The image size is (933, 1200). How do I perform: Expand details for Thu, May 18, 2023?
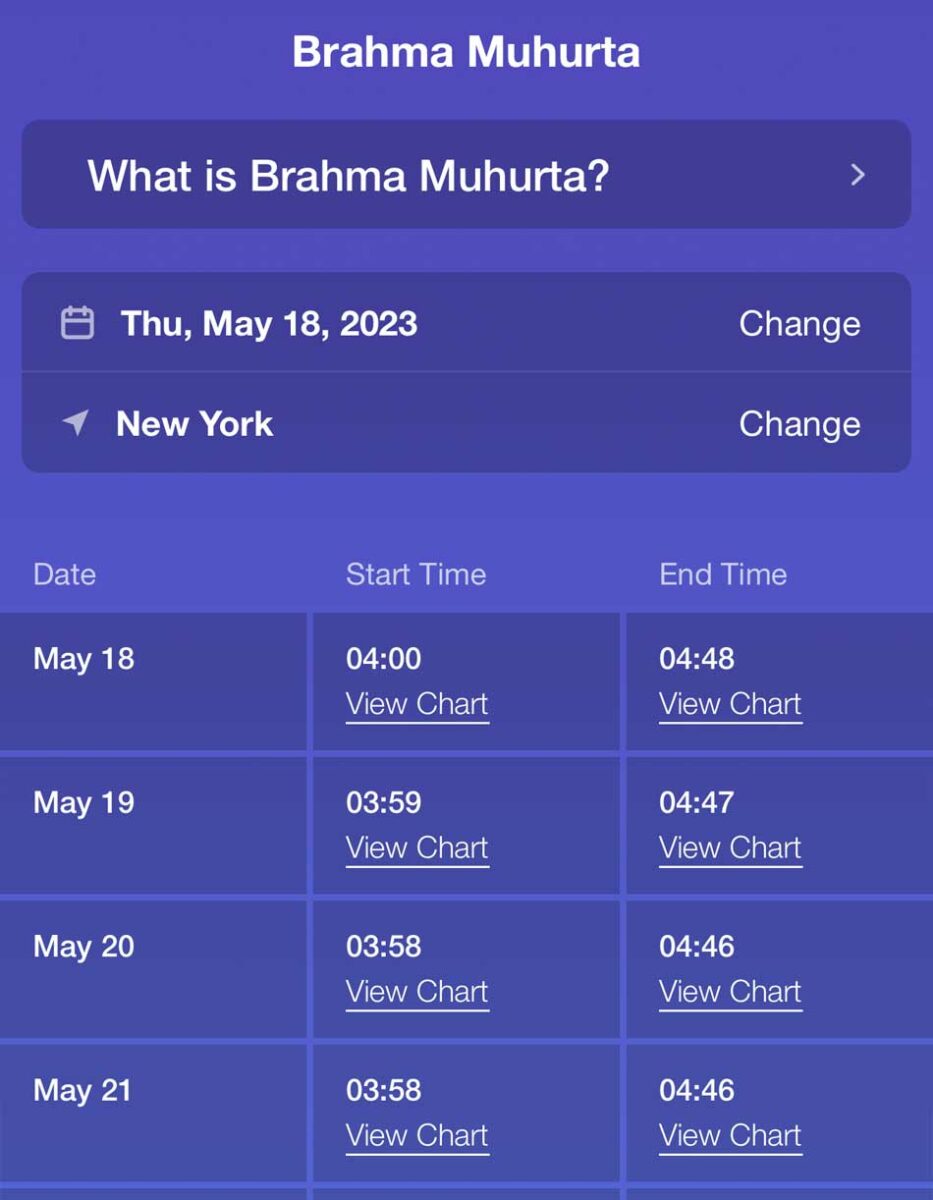(268, 322)
